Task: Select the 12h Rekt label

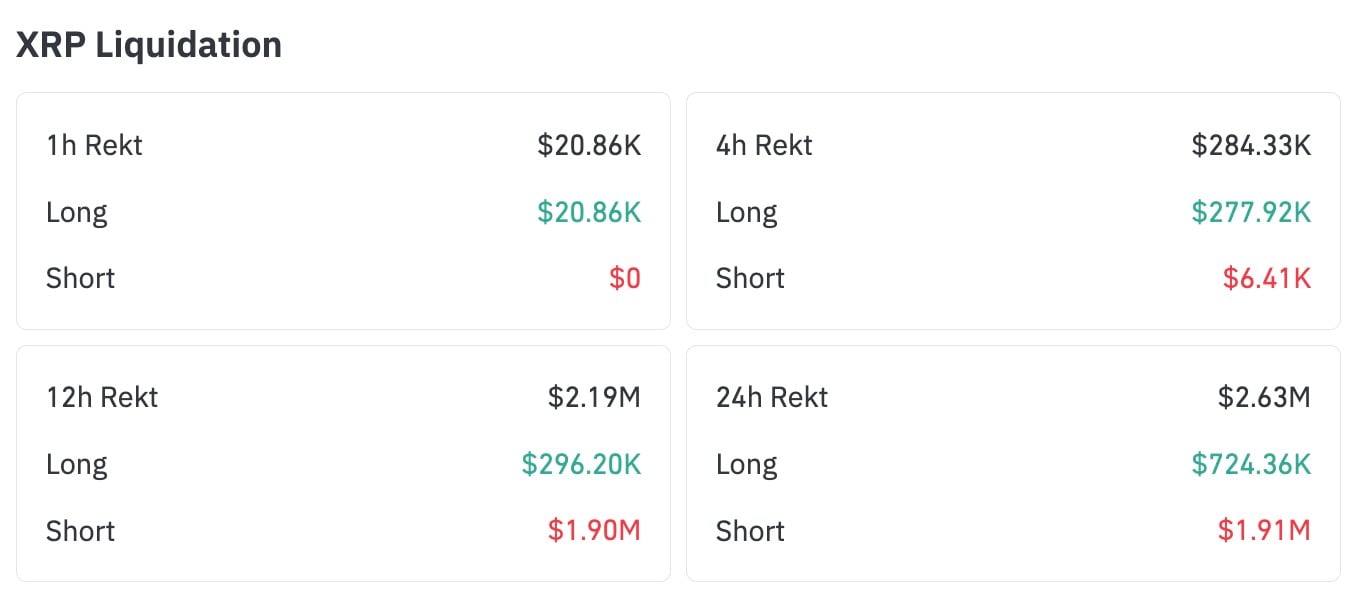Action: click(x=102, y=398)
